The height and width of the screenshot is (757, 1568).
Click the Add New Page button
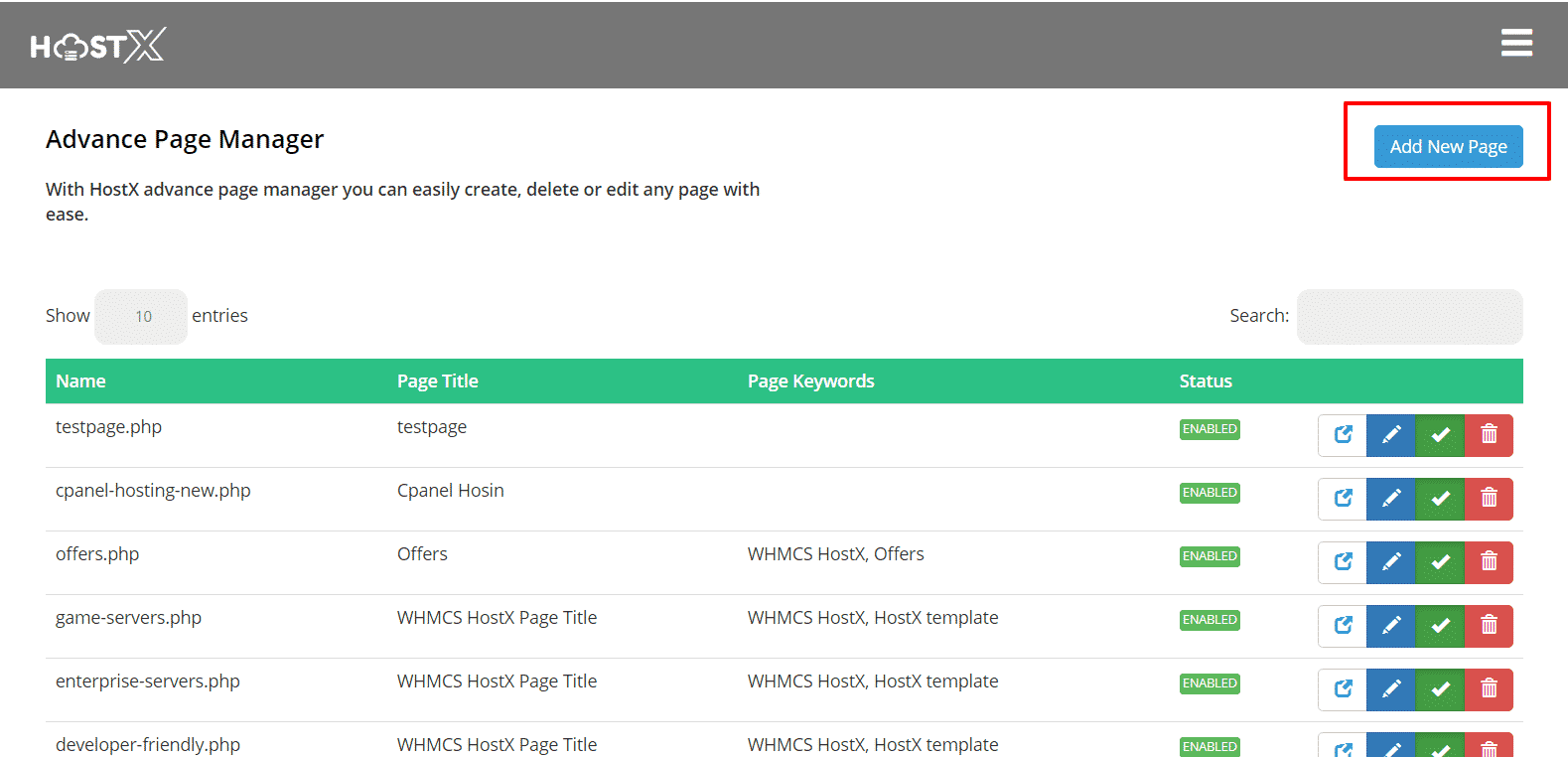pyautogui.click(x=1447, y=147)
